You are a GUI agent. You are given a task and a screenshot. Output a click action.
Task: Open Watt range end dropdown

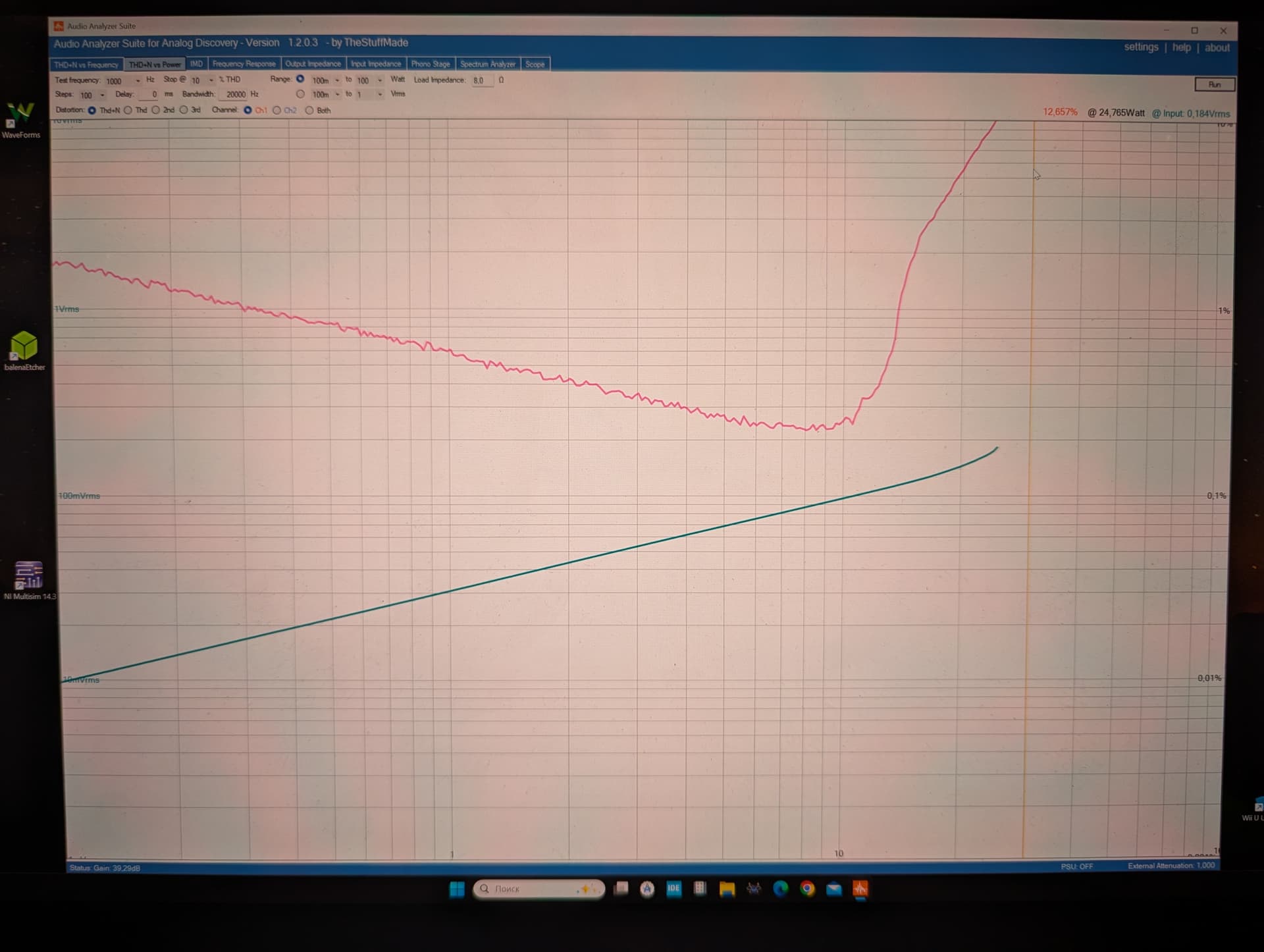click(380, 80)
